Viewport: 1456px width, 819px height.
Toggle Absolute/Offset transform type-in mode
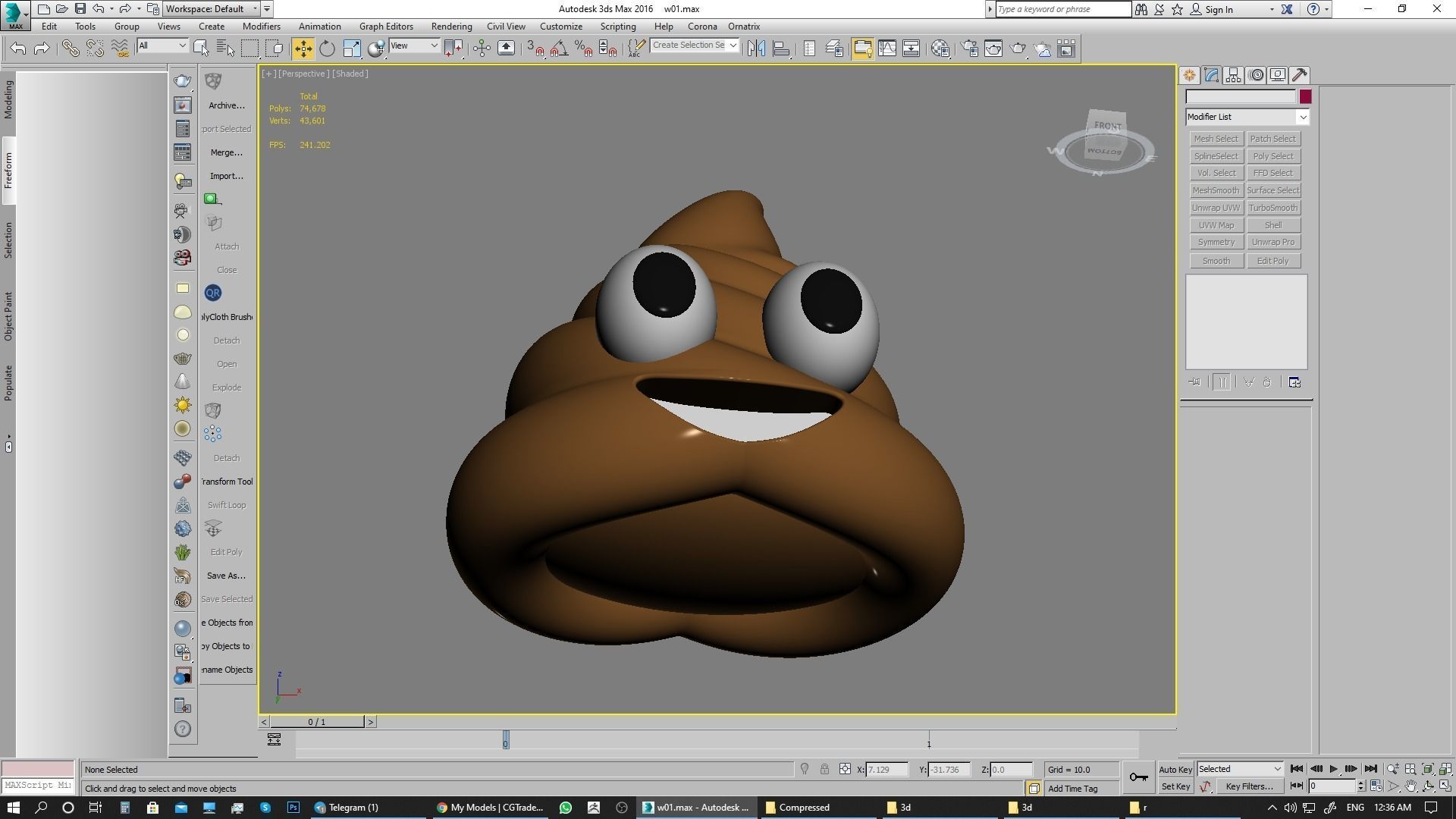click(845, 769)
